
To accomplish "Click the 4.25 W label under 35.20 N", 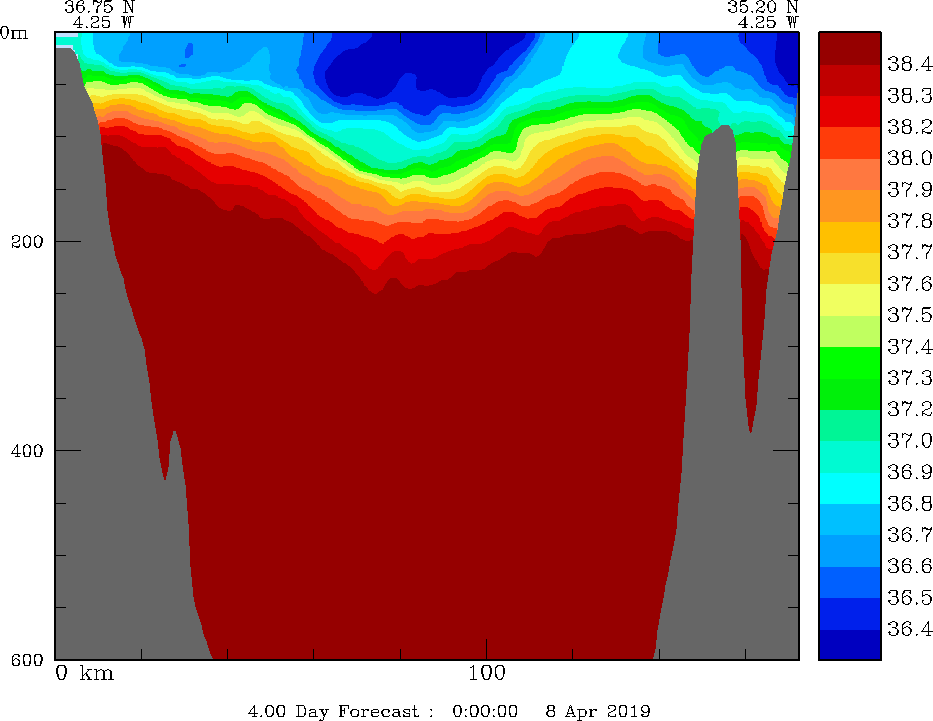I will (768, 22).
